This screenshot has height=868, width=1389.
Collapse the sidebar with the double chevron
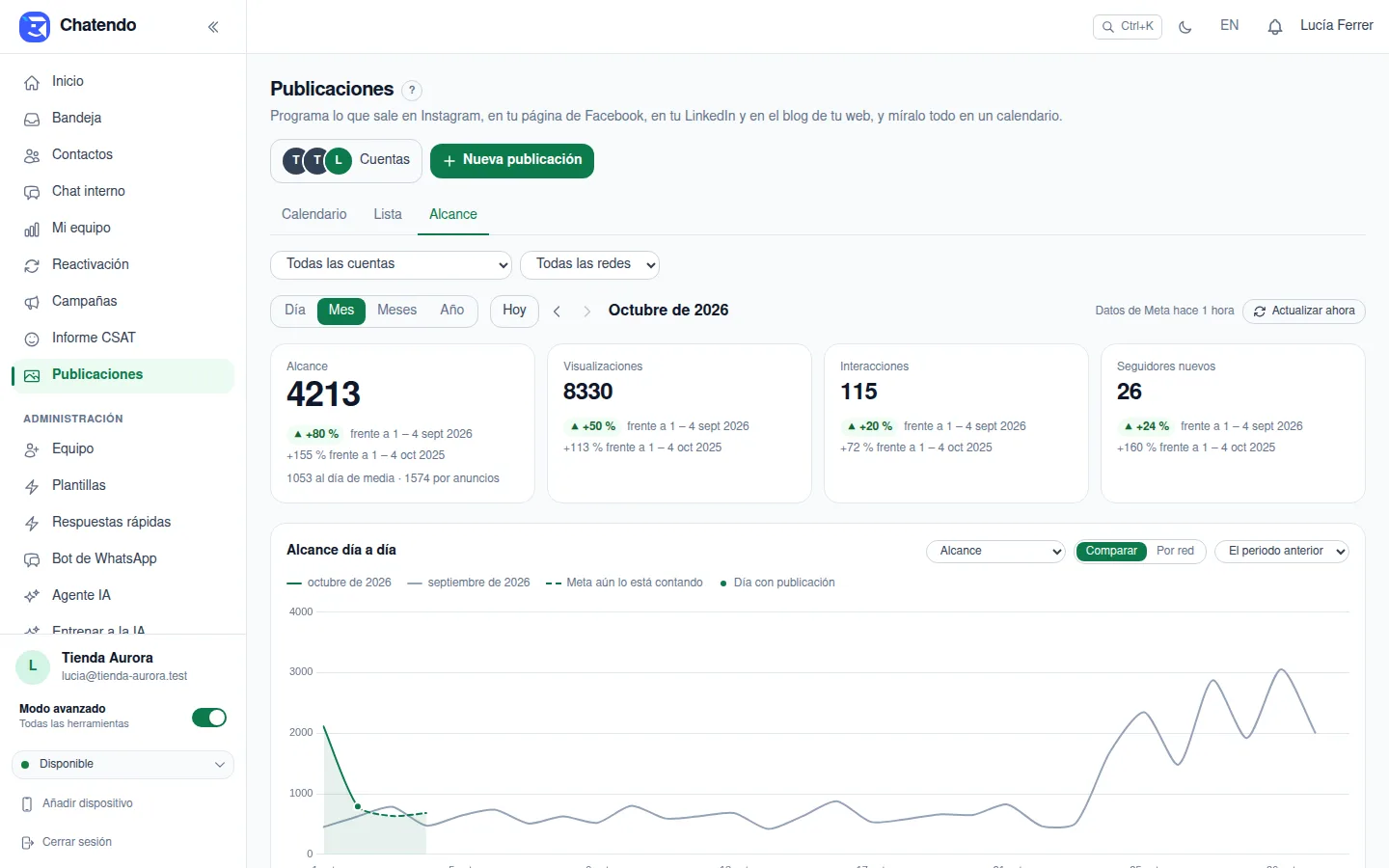[x=213, y=27]
